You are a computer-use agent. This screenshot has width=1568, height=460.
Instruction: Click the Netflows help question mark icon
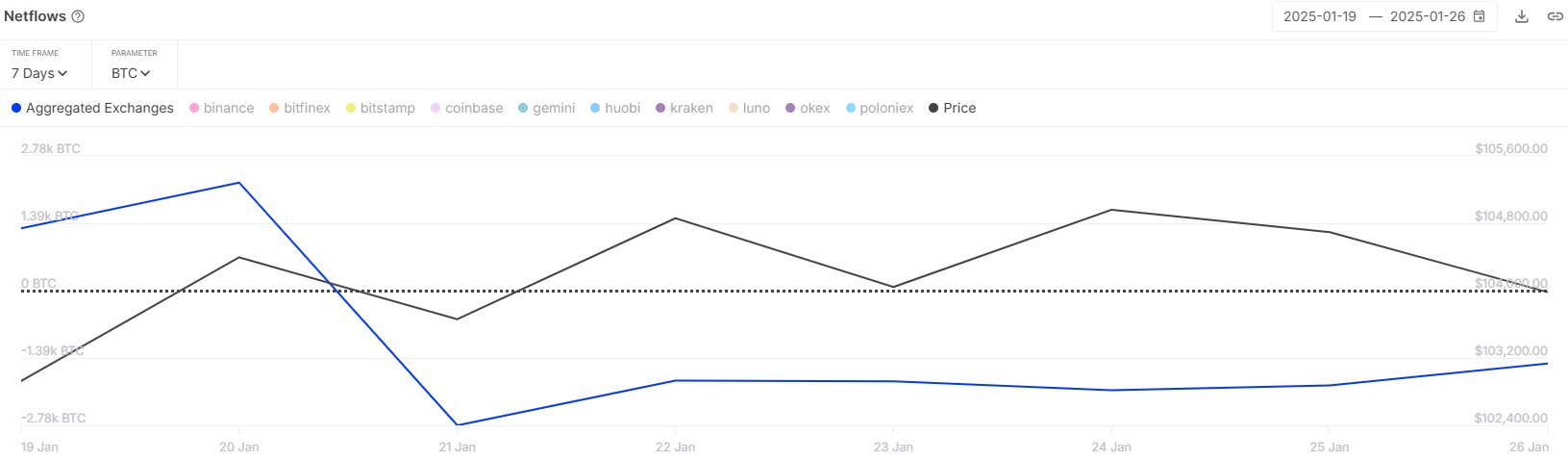(78, 16)
